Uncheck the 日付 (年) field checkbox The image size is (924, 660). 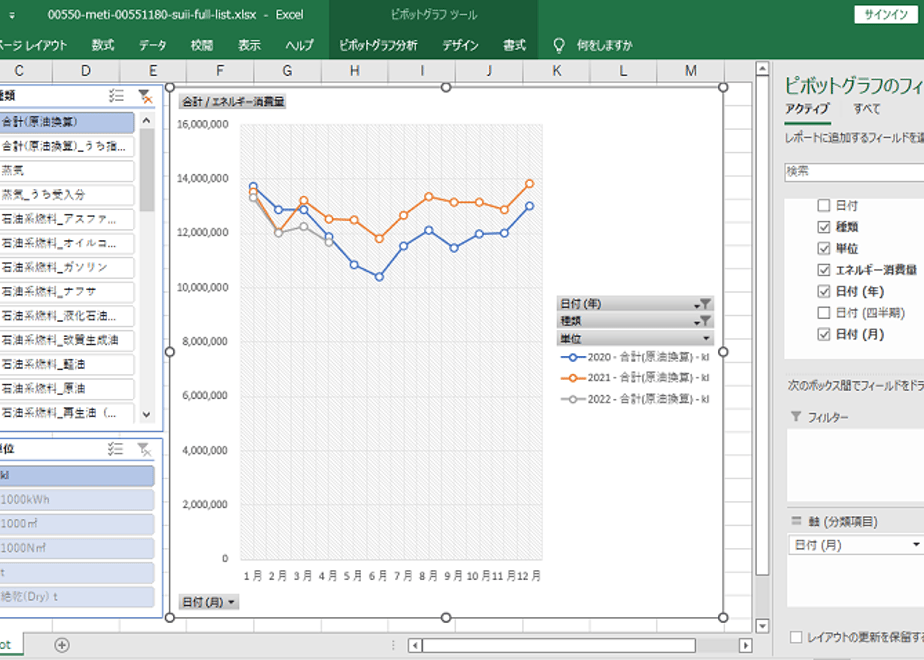pos(824,291)
